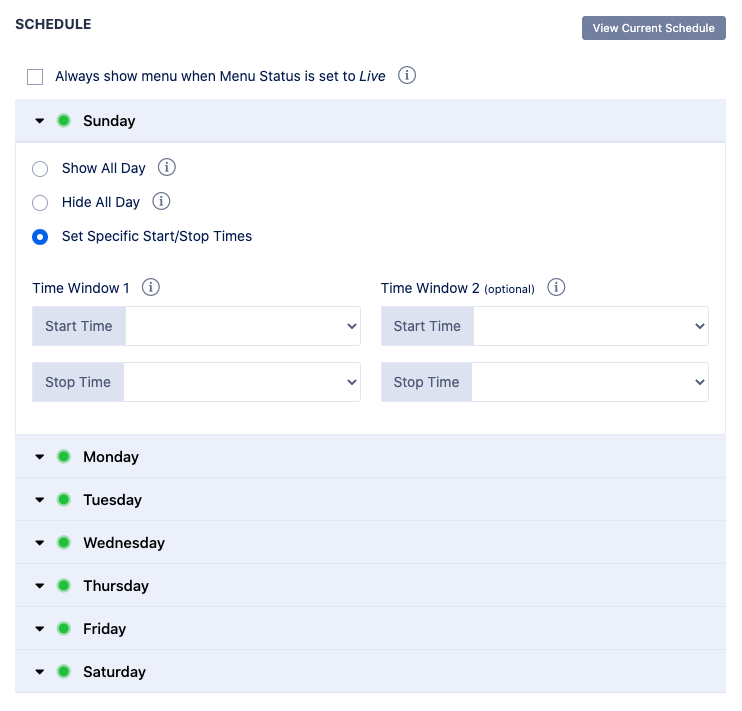Click the green status dot for Sunday
The image size is (742, 711).
click(x=64, y=121)
